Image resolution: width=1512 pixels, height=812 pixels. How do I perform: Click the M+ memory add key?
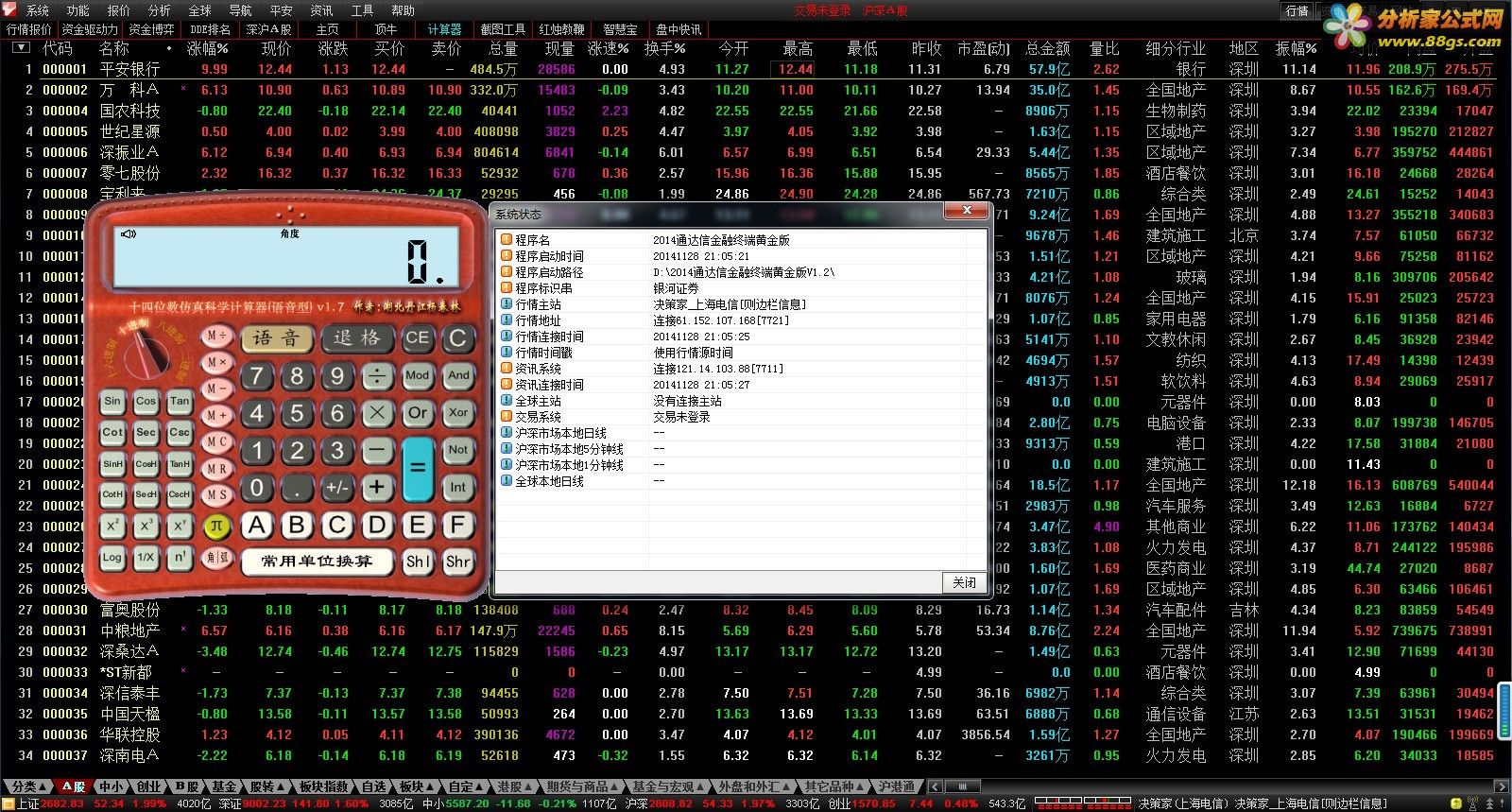pyautogui.click(x=217, y=416)
